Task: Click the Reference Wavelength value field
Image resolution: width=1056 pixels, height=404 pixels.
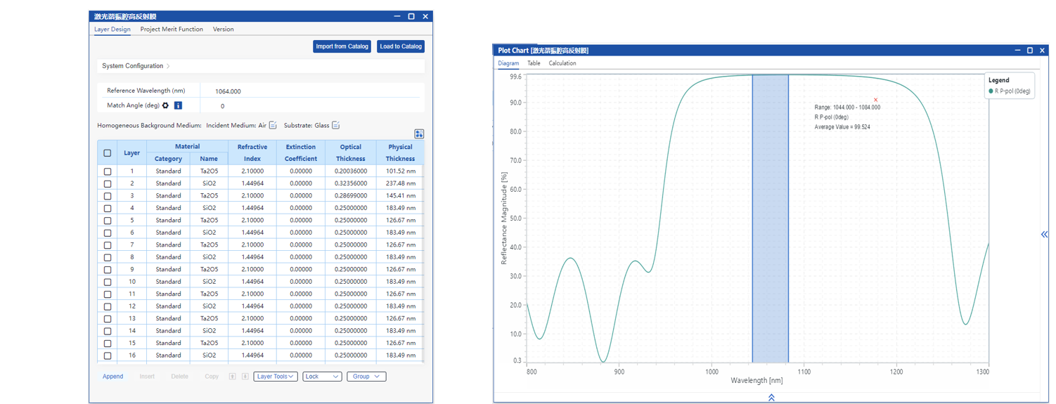Action: click(x=228, y=91)
